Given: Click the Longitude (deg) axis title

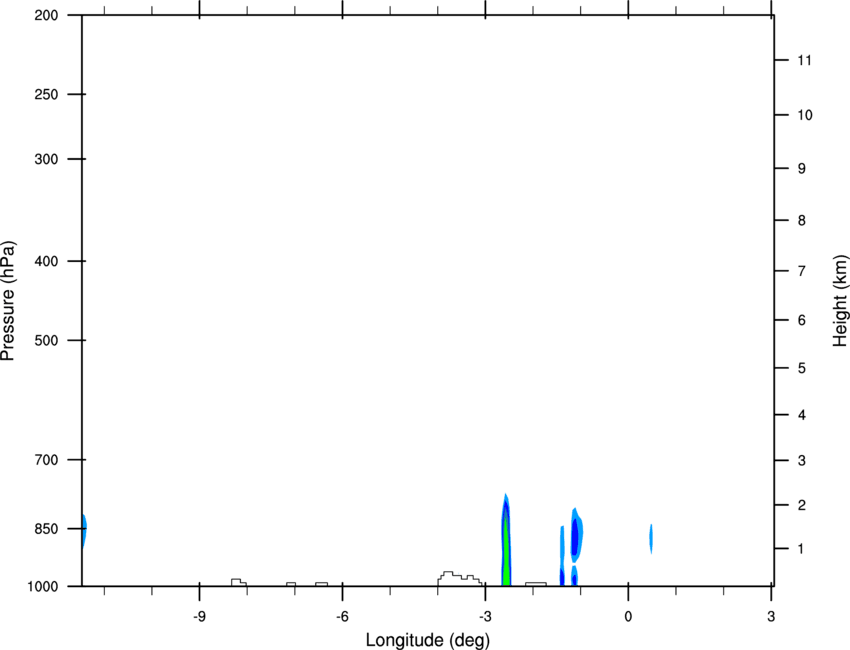Looking at the screenshot, I should pos(428,640).
